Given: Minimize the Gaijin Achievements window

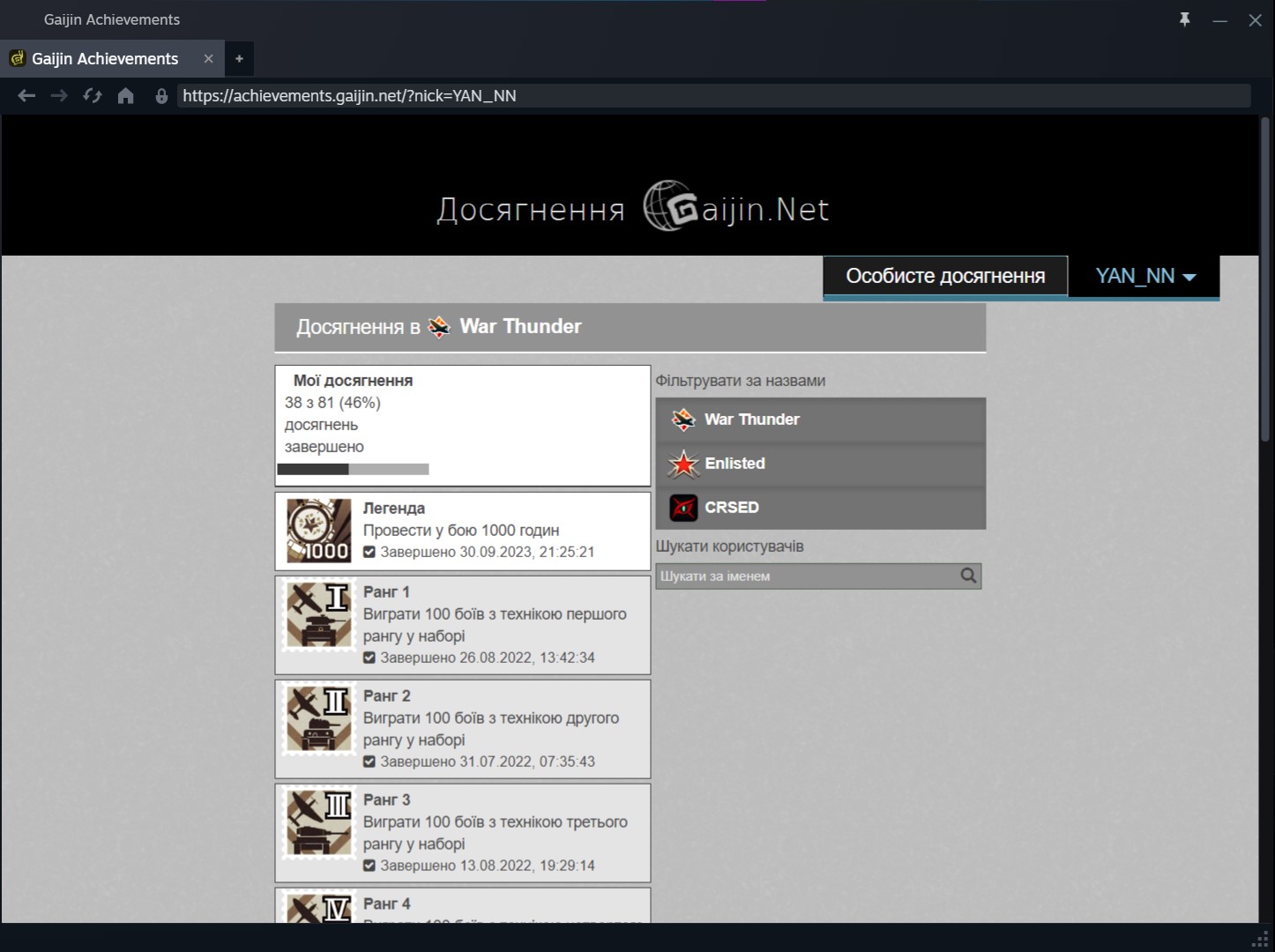Looking at the screenshot, I should click(1220, 20).
